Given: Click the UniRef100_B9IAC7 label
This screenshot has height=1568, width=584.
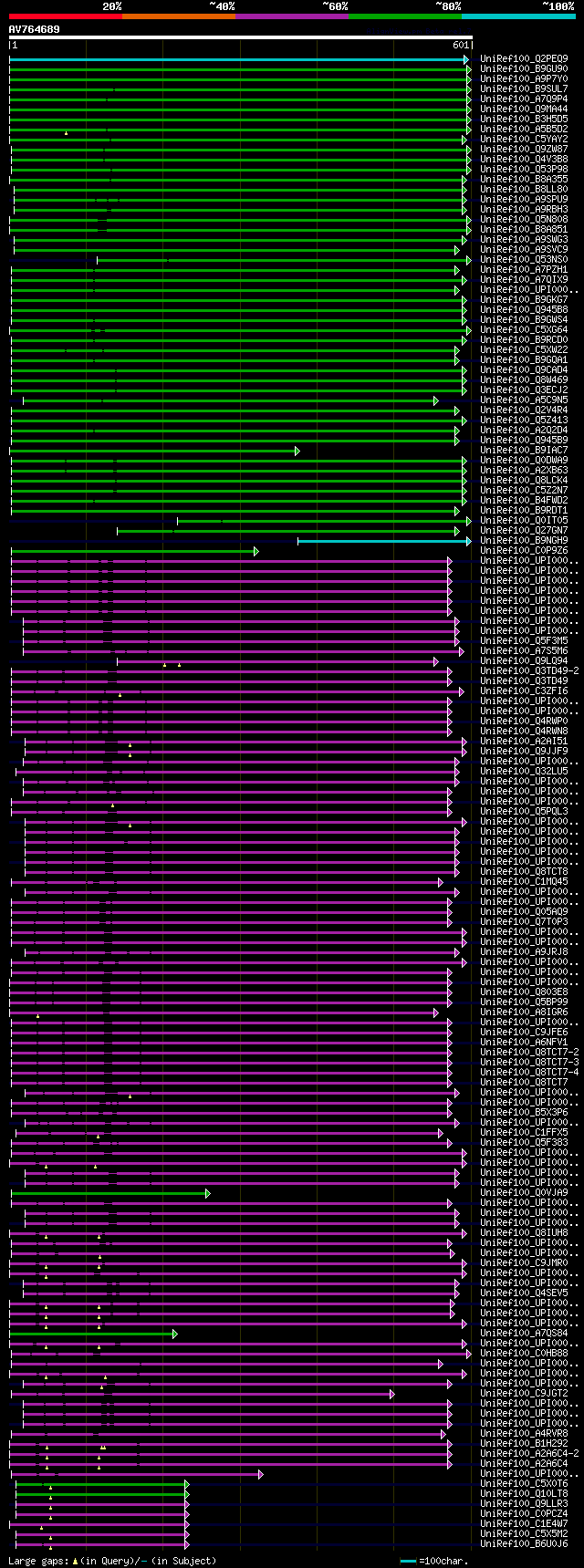Looking at the screenshot, I should [x=524, y=450].
